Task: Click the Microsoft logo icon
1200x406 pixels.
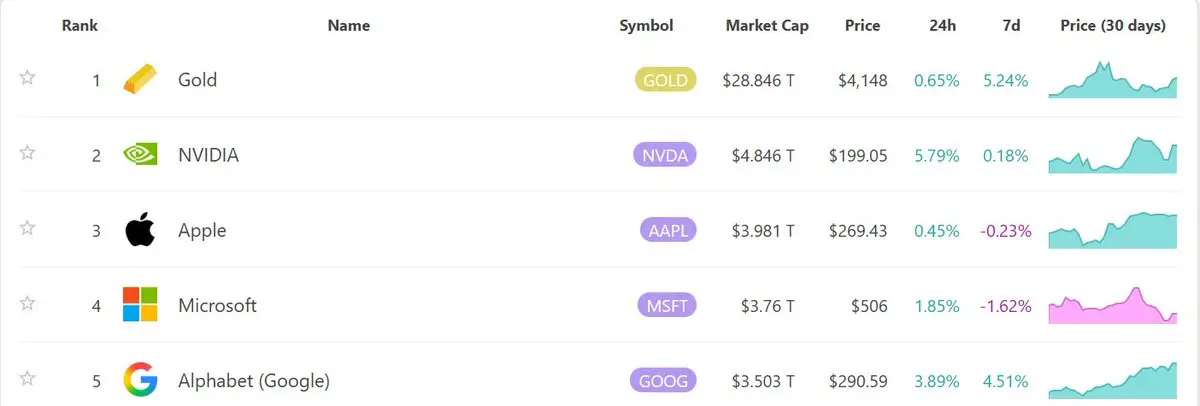Action: (x=140, y=305)
